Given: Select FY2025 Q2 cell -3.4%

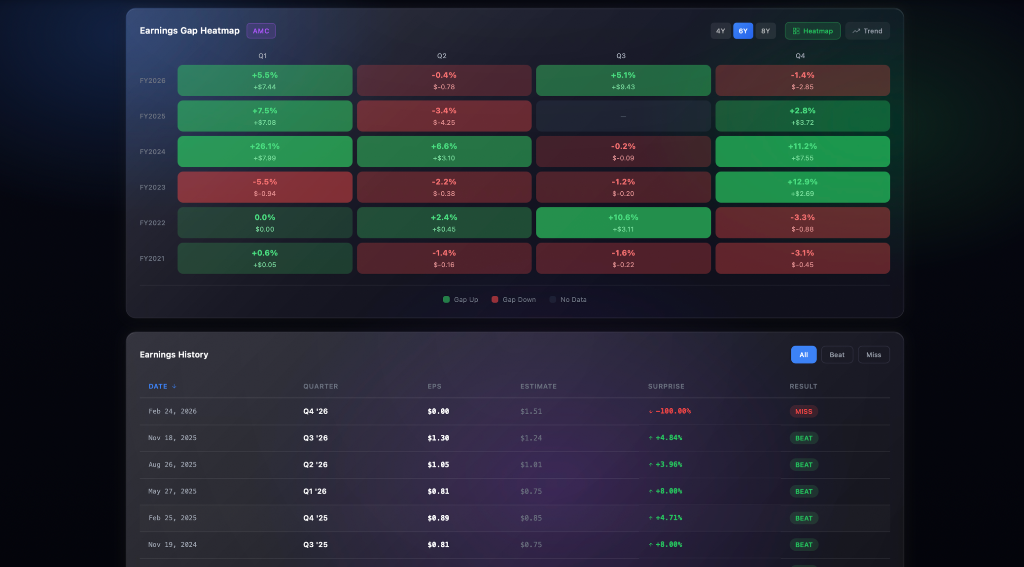Looking at the screenshot, I should coord(444,116).
